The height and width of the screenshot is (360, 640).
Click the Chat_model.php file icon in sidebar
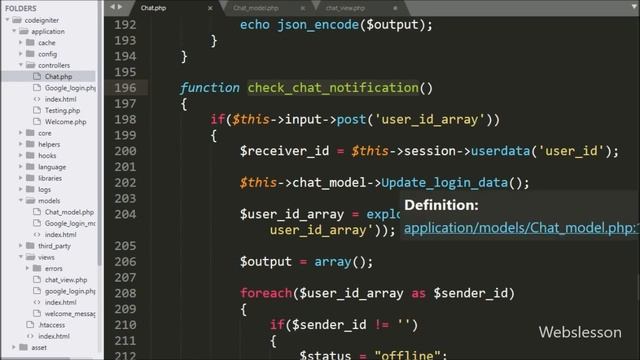click(x=37, y=211)
